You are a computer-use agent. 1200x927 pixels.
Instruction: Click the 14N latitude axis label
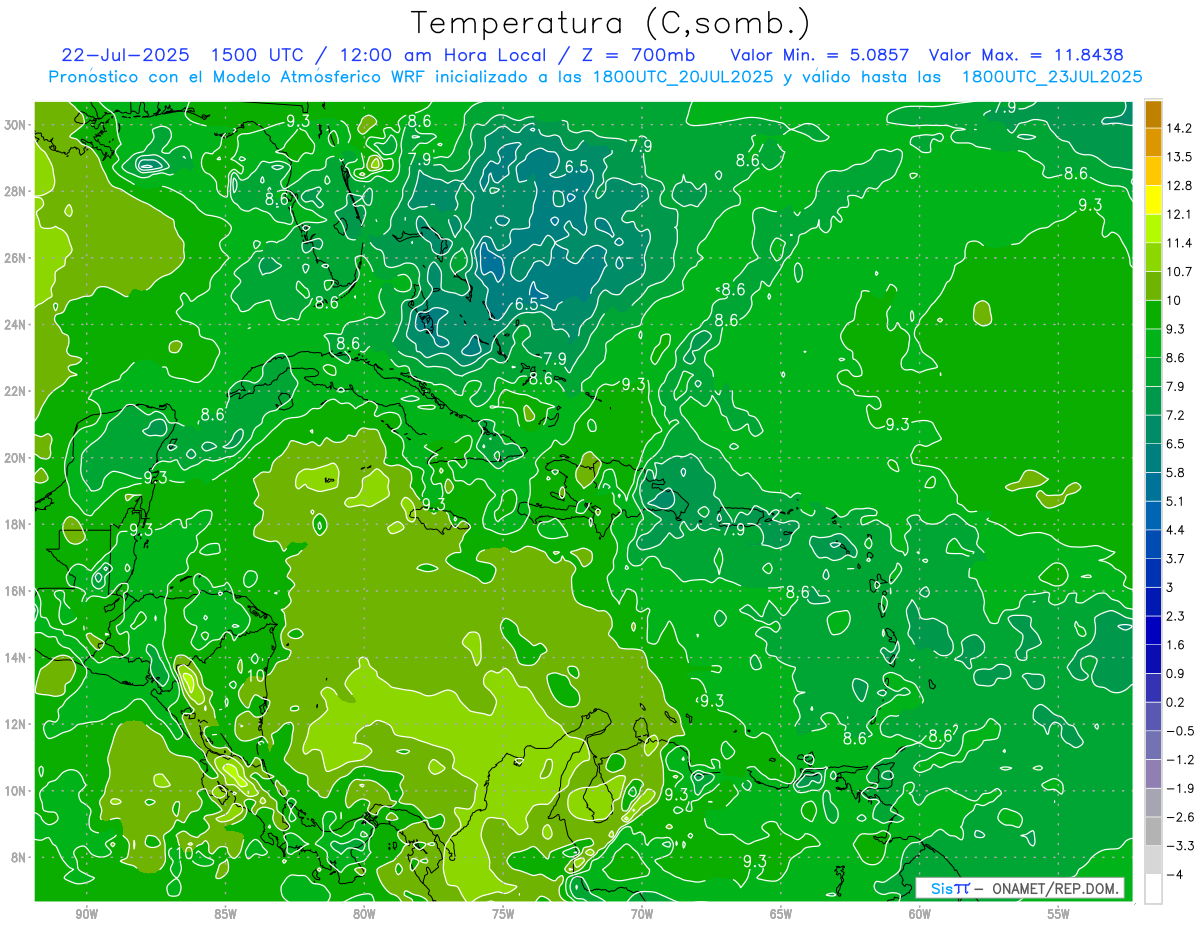tap(16, 658)
